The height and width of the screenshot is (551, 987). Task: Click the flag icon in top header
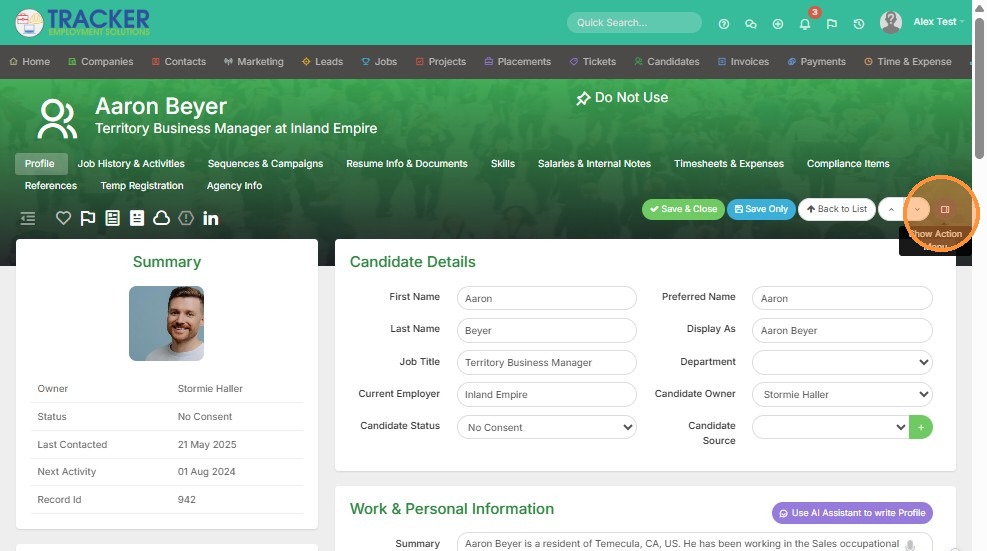[832, 24]
